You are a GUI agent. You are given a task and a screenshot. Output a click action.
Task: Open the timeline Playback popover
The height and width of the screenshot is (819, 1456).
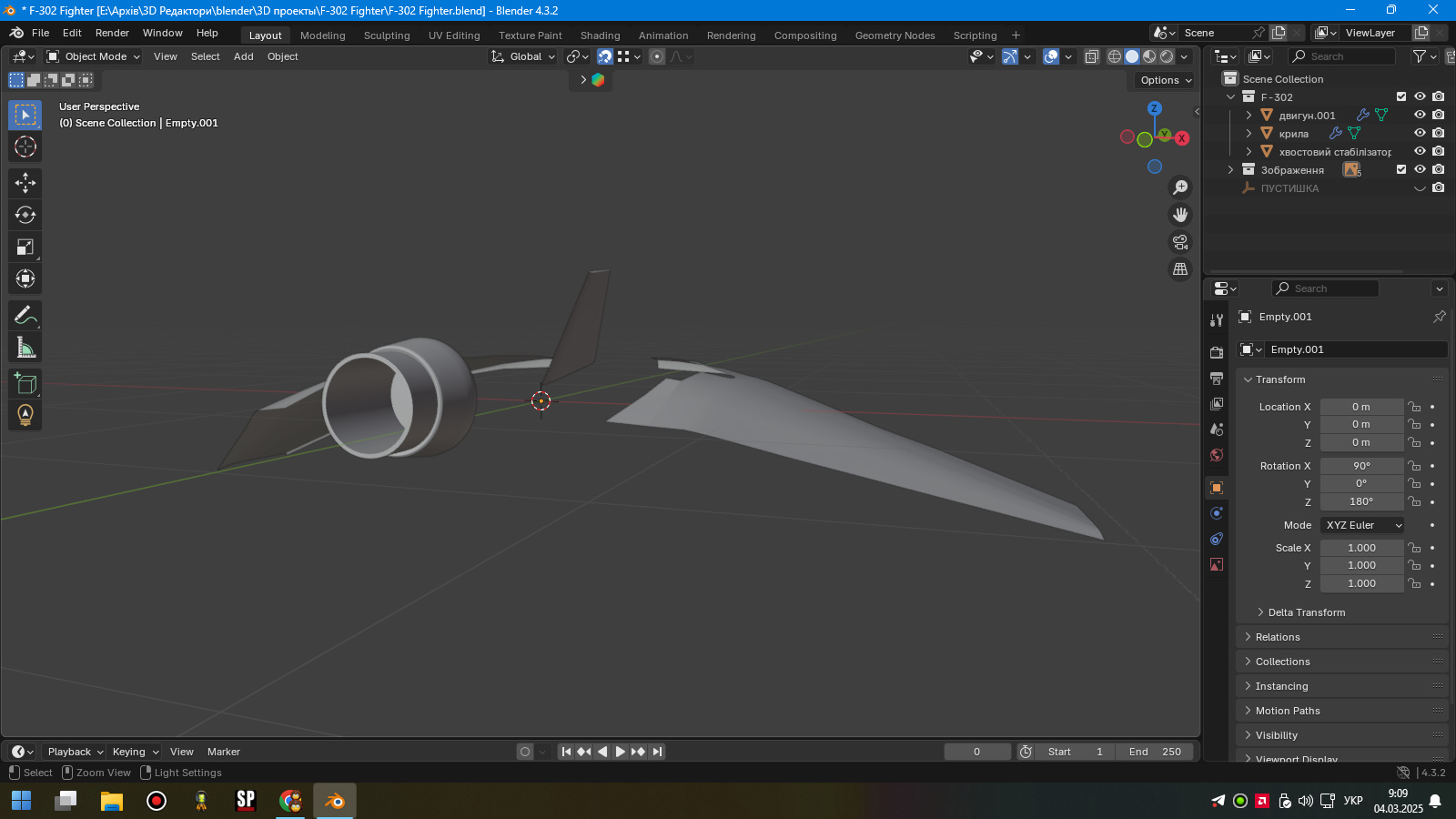[76, 752]
